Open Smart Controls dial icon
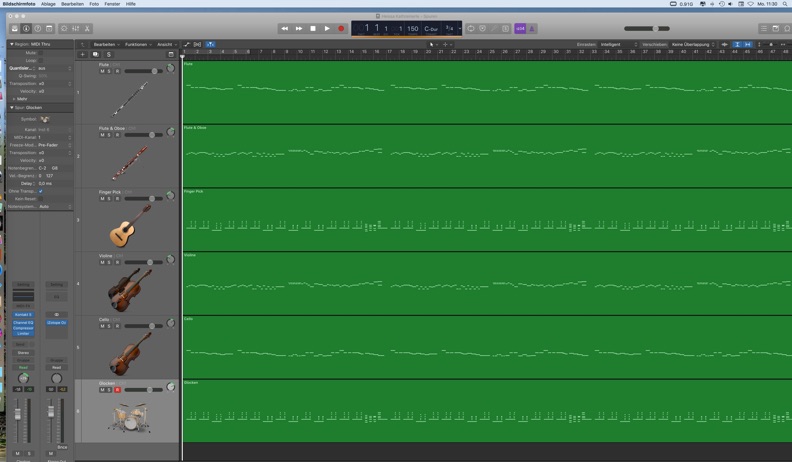 click(x=64, y=29)
